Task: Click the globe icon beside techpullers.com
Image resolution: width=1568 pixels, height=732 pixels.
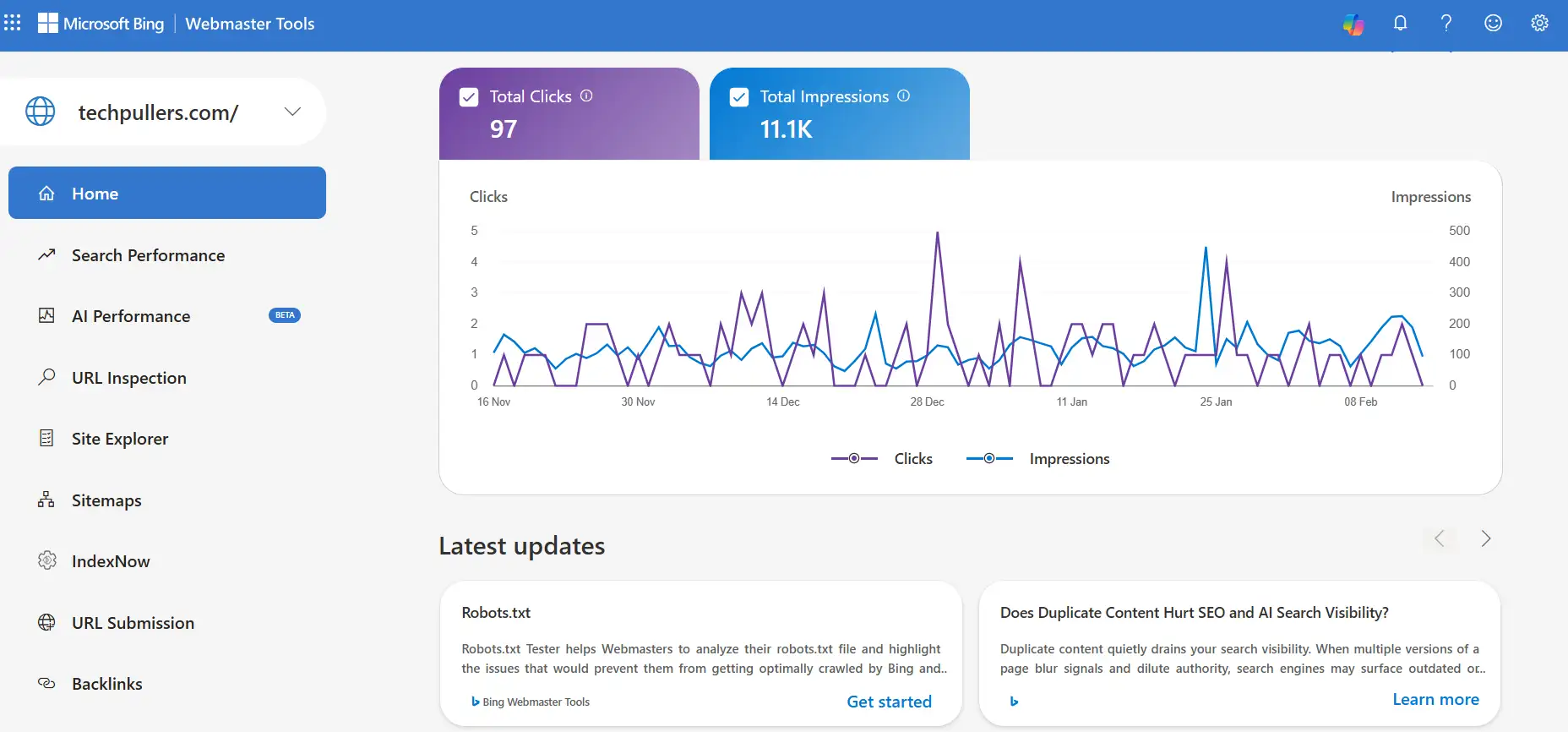Action: pos(40,112)
